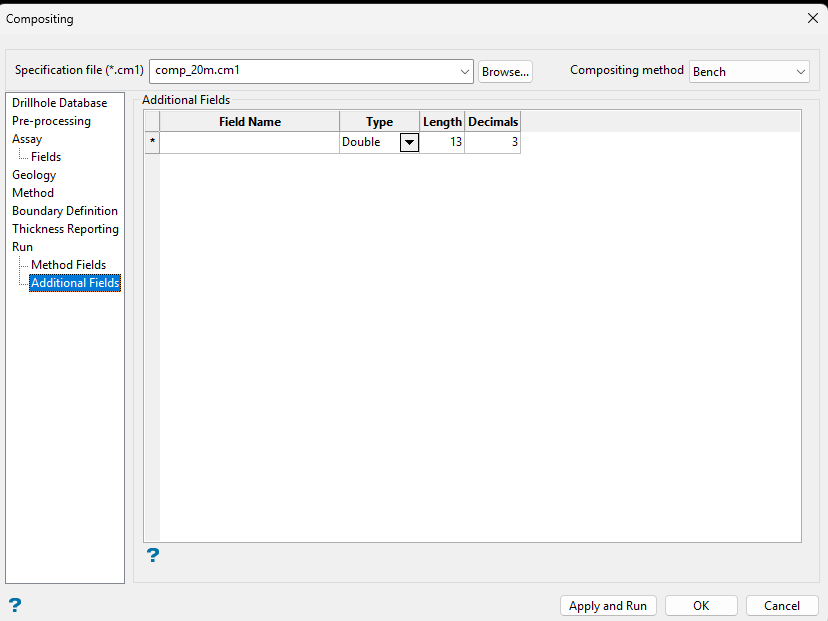Click the Length cell showing 13
Image resolution: width=828 pixels, height=621 pixels.
coord(442,143)
